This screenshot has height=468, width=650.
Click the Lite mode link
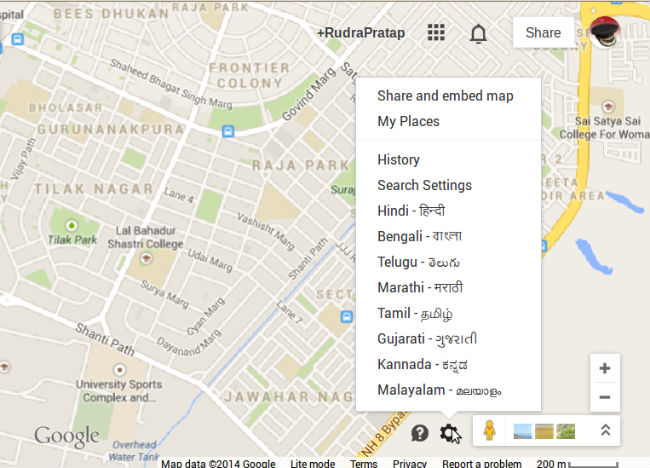(313, 463)
